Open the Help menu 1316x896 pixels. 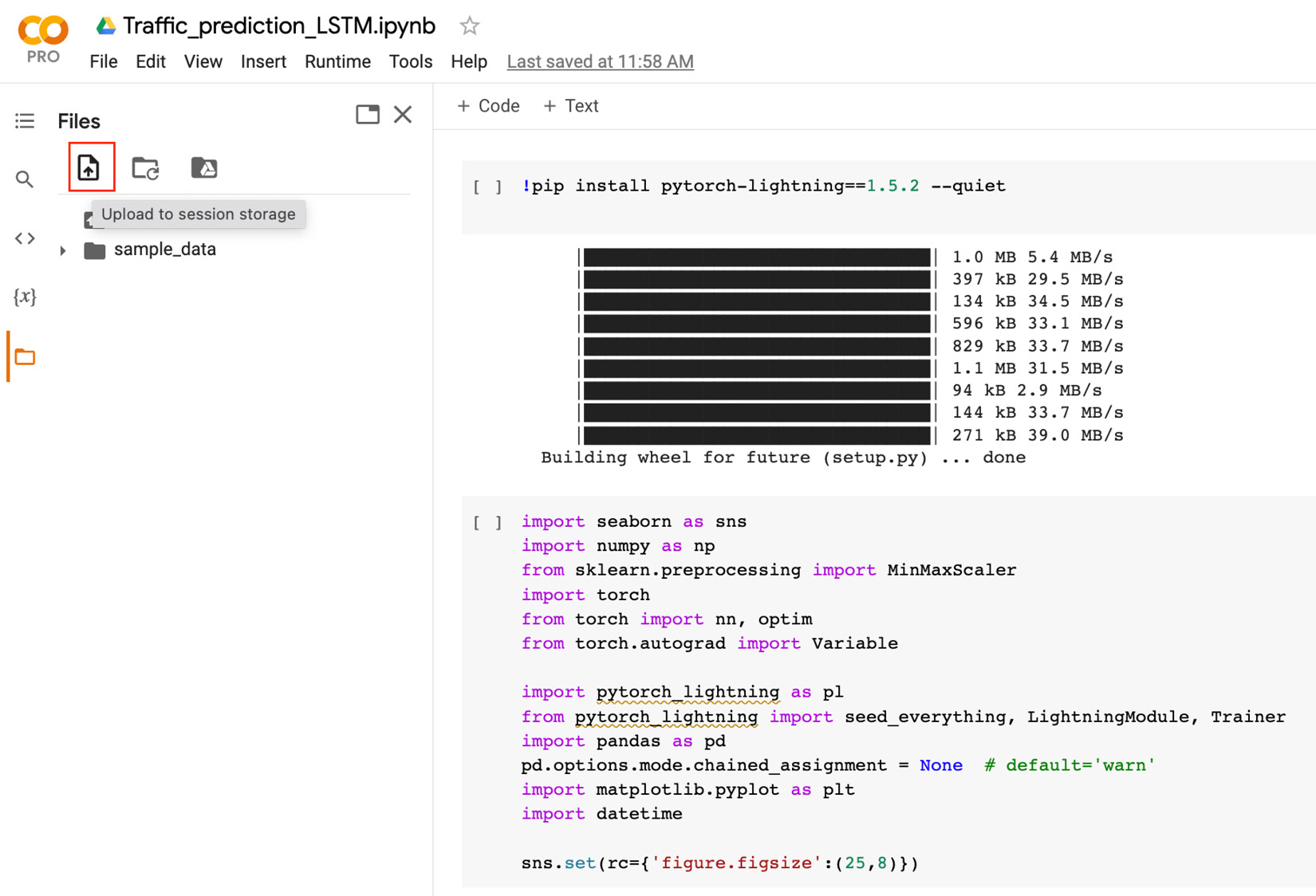469,61
